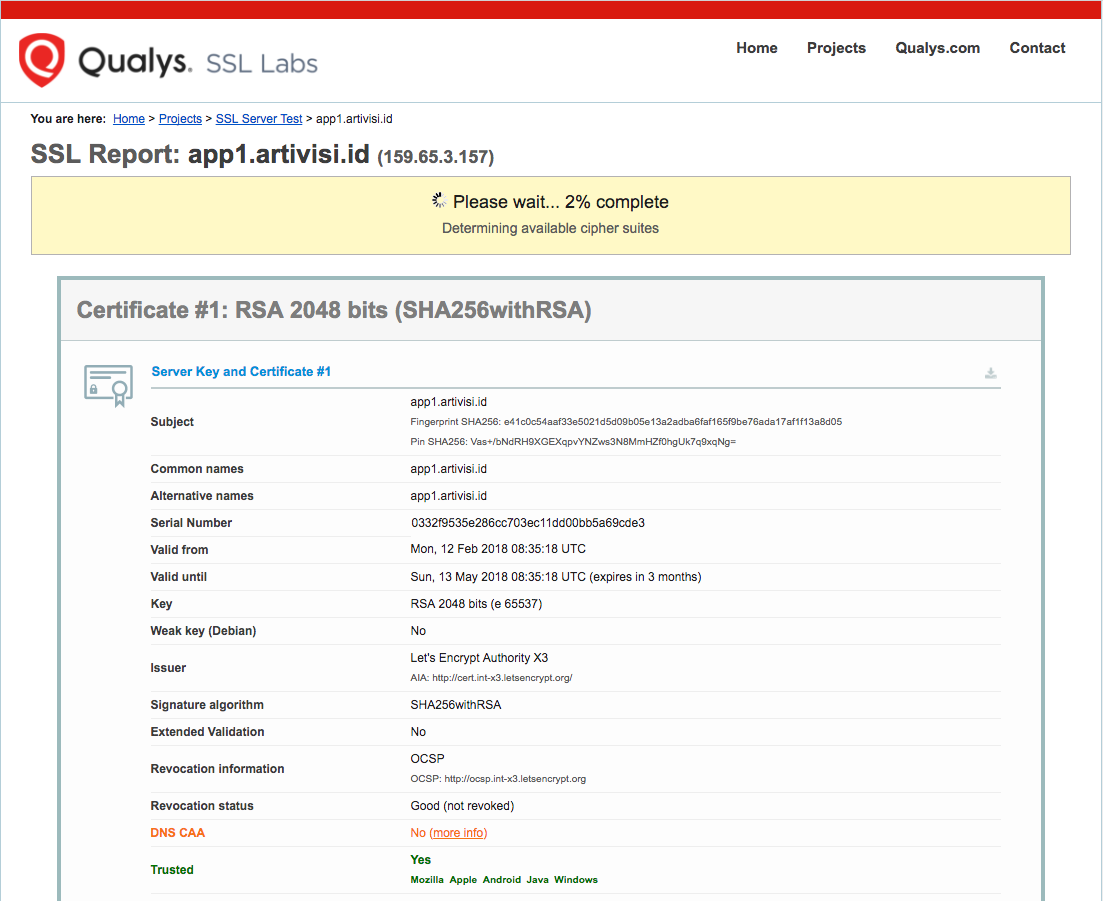Follow the SSL Server Test breadcrumb link
The height and width of the screenshot is (901, 1103).
coord(259,119)
